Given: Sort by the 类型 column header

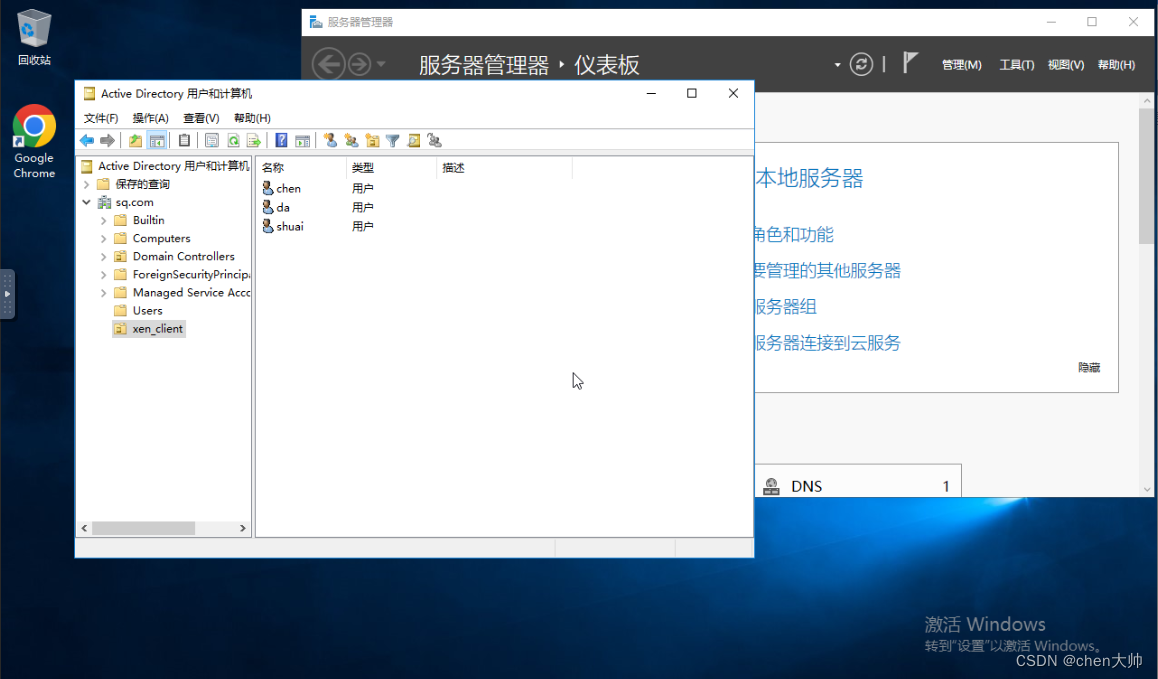Looking at the screenshot, I should tap(391, 168).
